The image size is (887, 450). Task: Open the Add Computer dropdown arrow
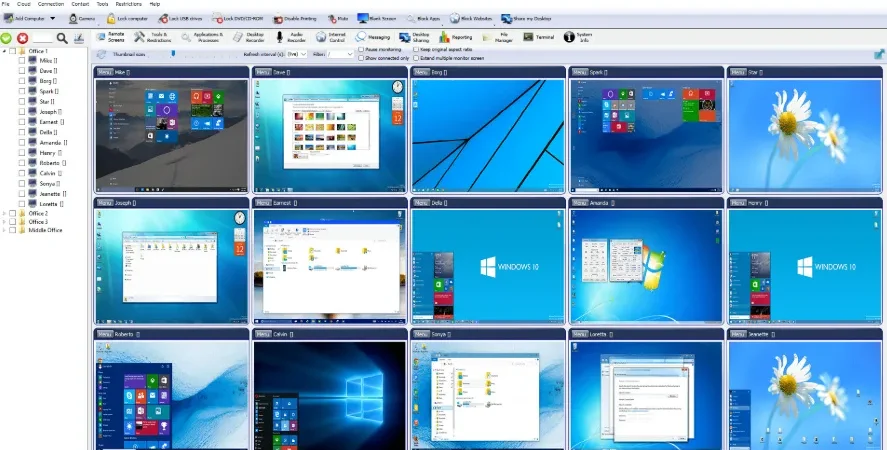[x=53, y=19]
